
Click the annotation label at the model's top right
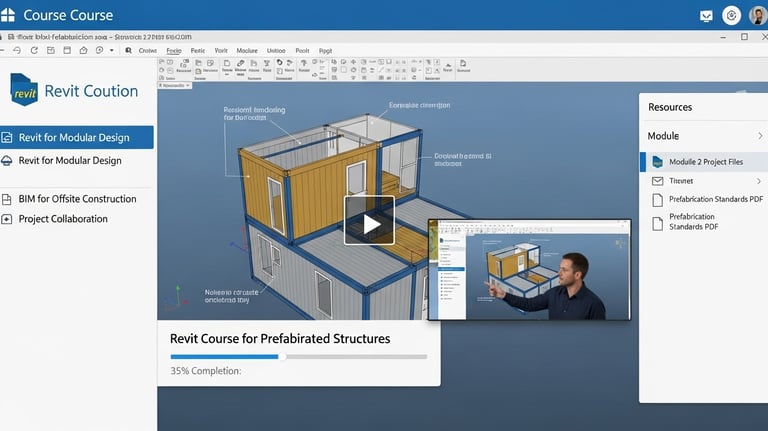[419, 105]
